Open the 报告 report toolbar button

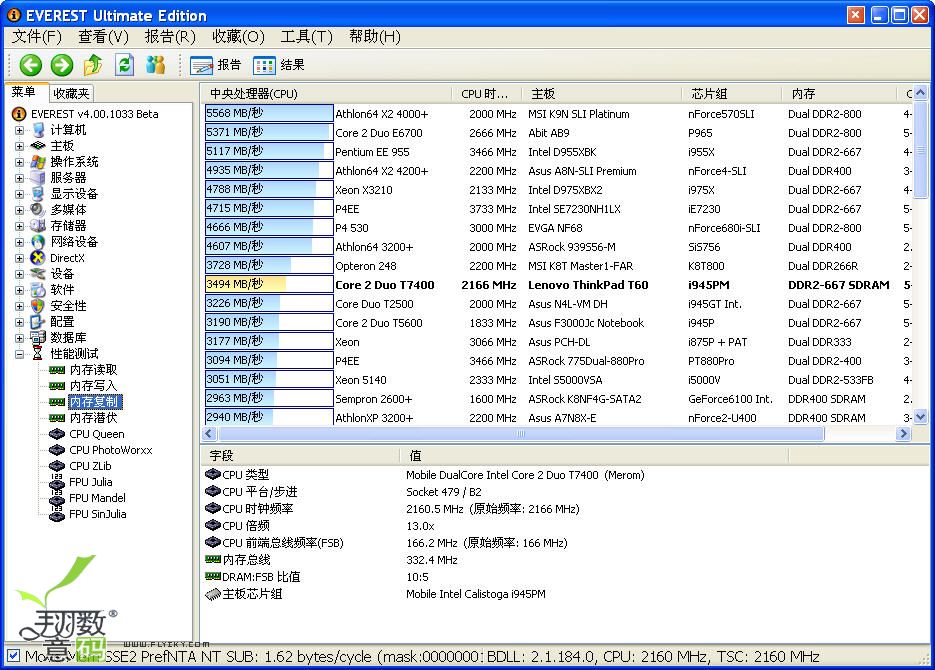tap(215, 65)
